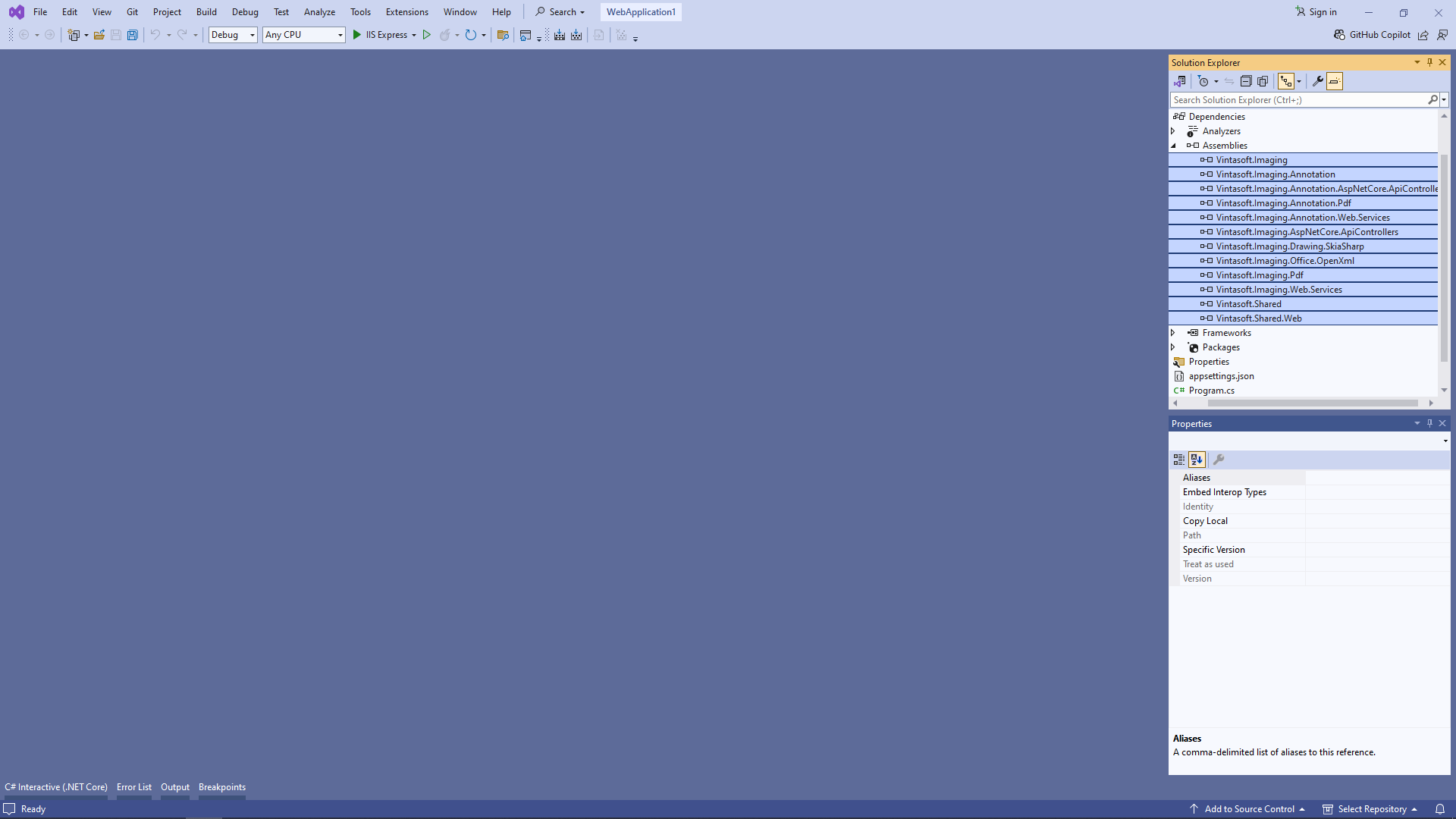Click the Hot Reload flame icon
Image resolution: width=1456 pixels, height=819 pixels.
445,35
